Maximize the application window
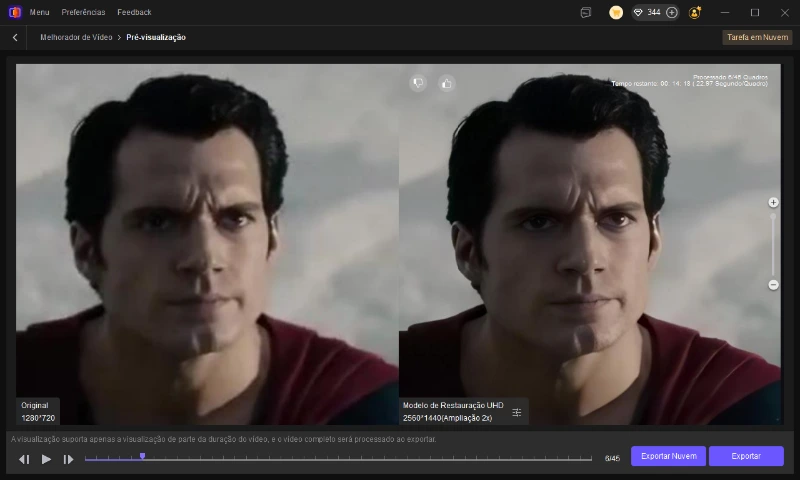The height and width of the screenshot is (480, 800). point(755,12)
